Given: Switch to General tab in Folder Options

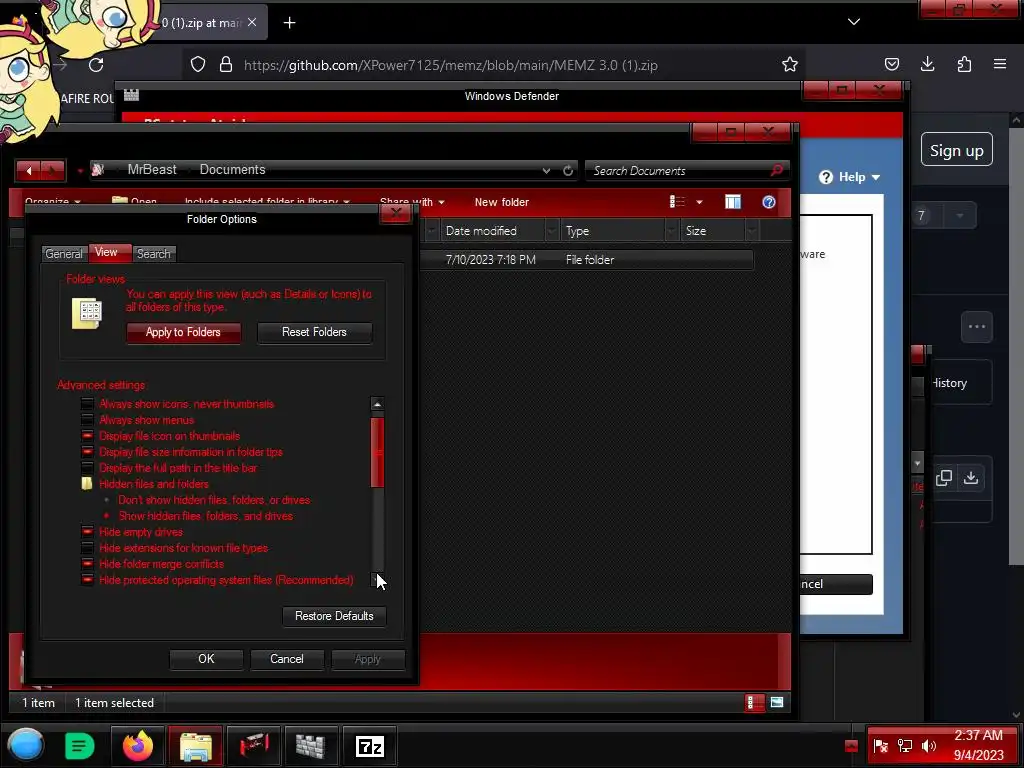Looking at the screenshot, I should coord(64,254).
